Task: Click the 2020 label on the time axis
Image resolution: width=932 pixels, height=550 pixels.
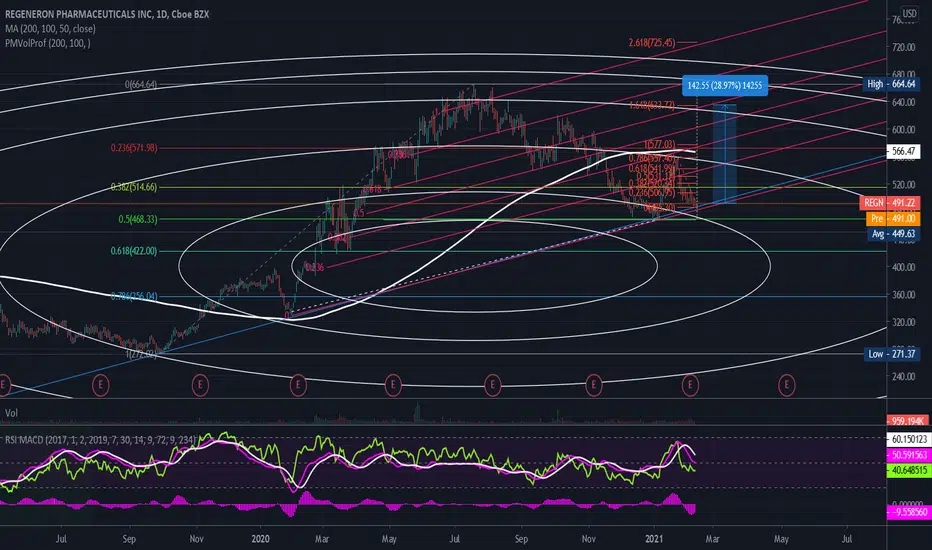Action: click(x=260, y=539)
